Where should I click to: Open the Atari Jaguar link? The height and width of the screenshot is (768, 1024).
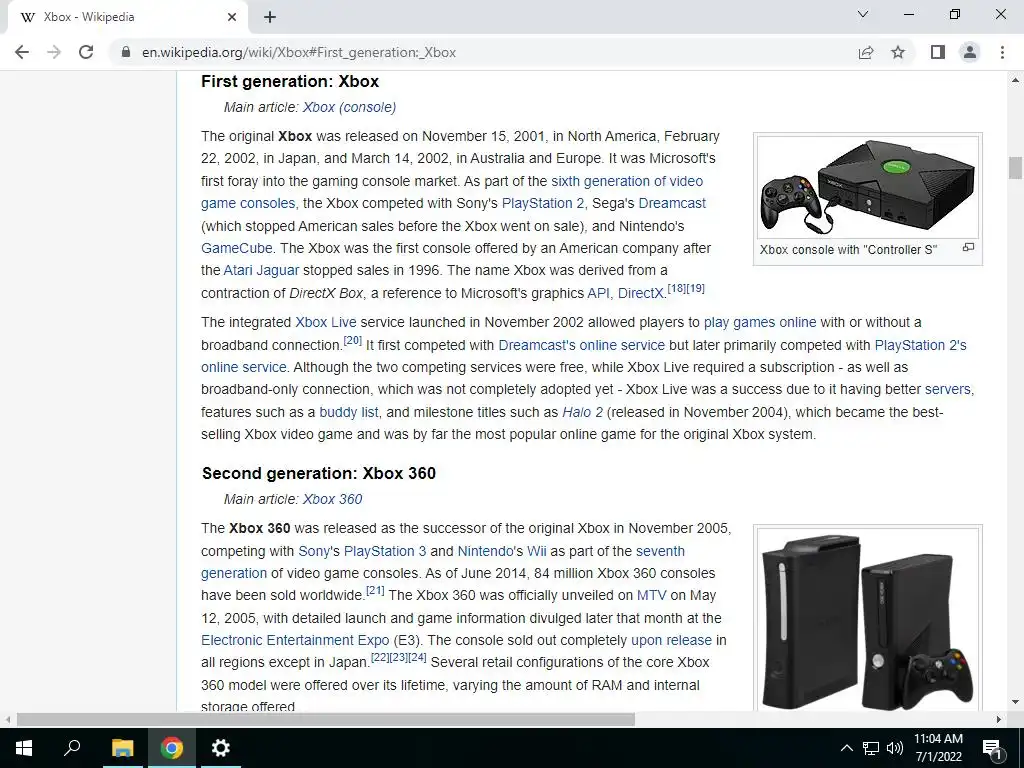pyautogui.click(x=261, y=270)
